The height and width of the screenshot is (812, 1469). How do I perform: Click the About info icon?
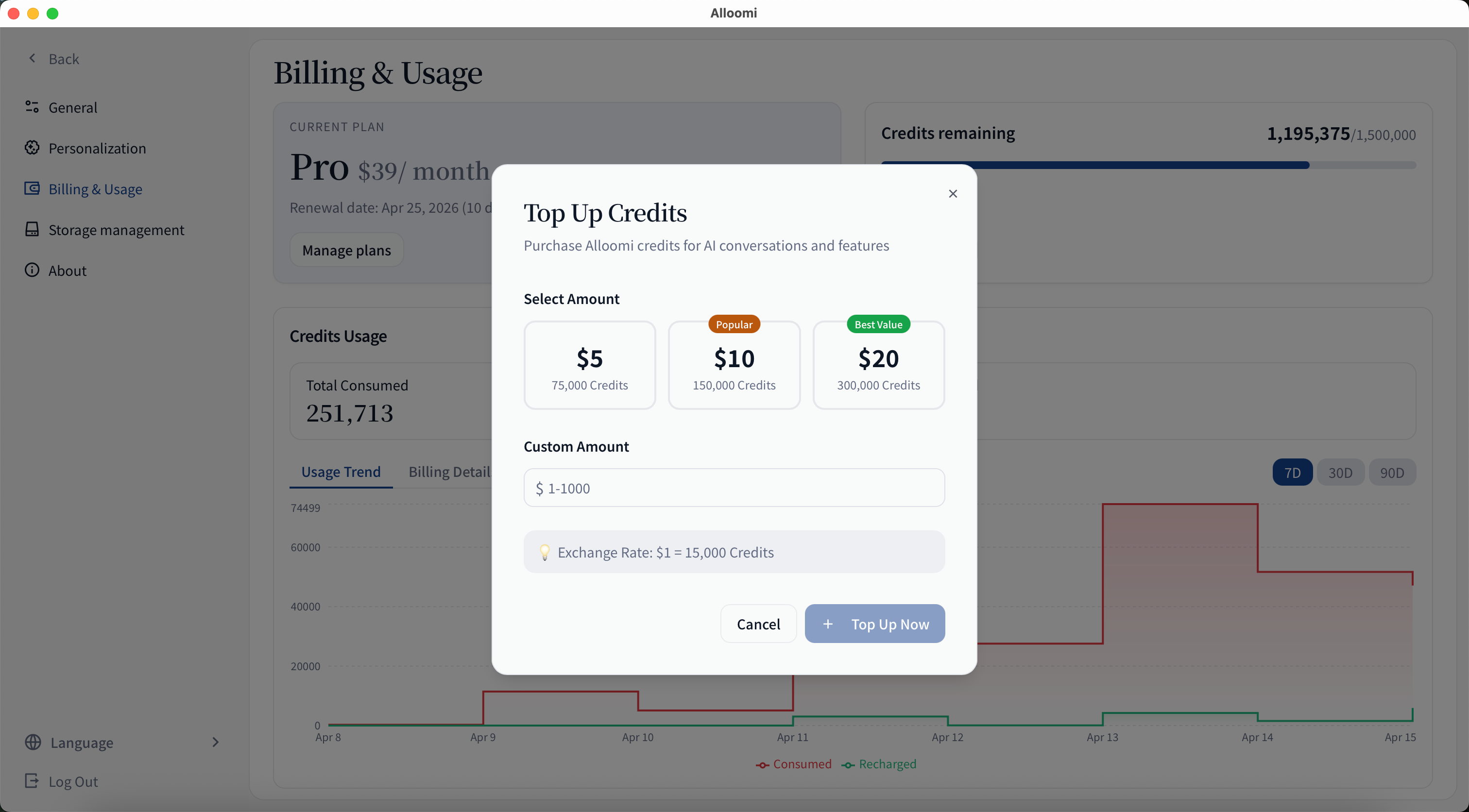click(32, 271)
